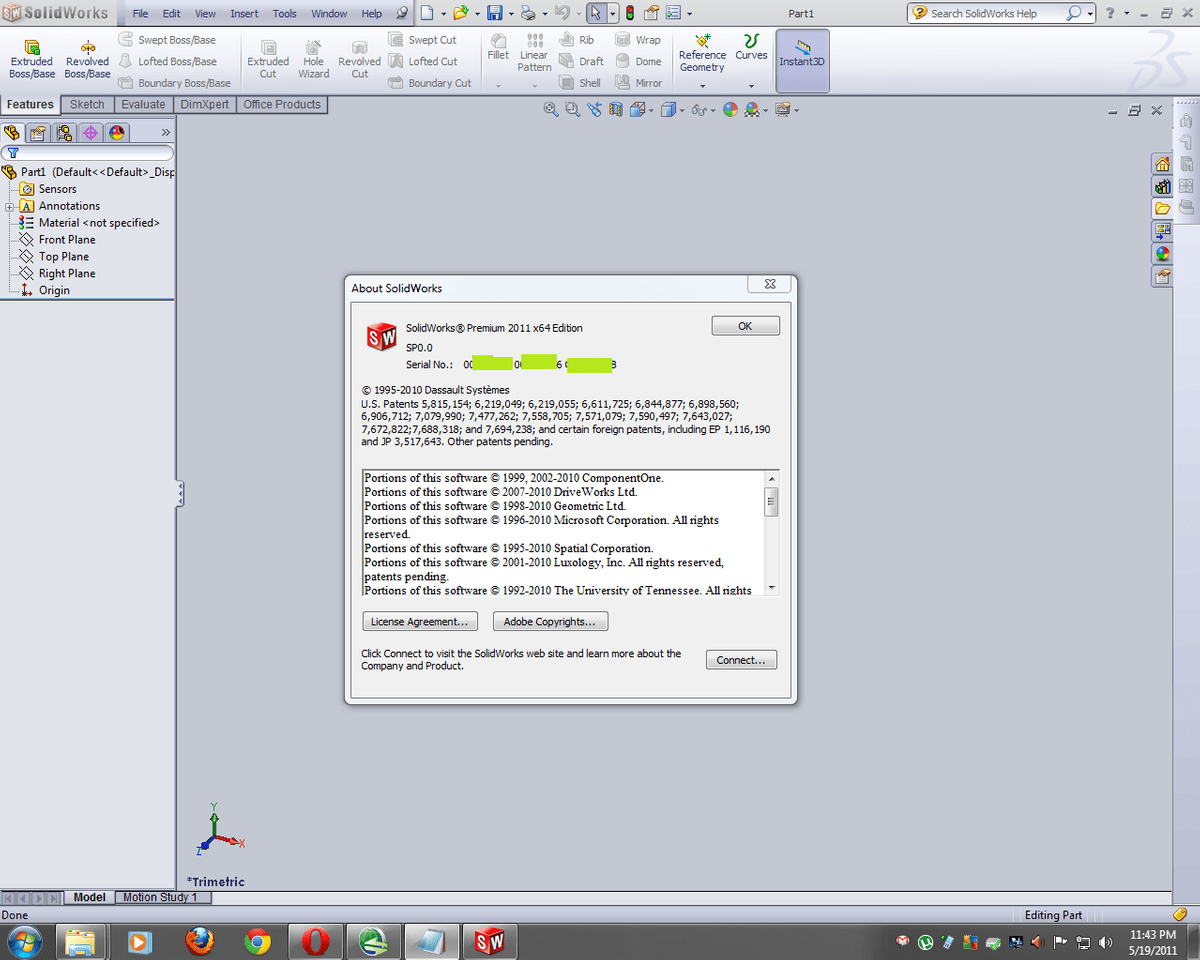The image size is (1200, 960).
Task: Open the Insert menu
Action: [x=244, y=14]
